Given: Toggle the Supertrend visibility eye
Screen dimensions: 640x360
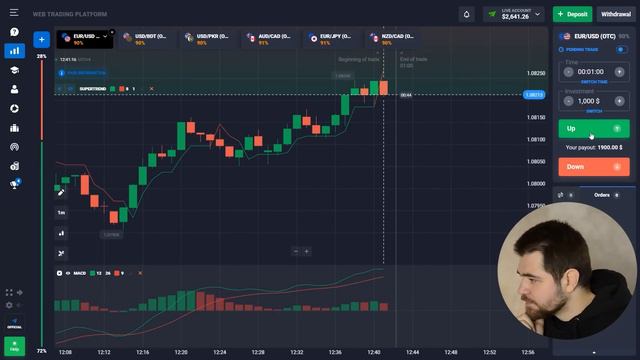Looking at the screenshot, I should (70, 89).
